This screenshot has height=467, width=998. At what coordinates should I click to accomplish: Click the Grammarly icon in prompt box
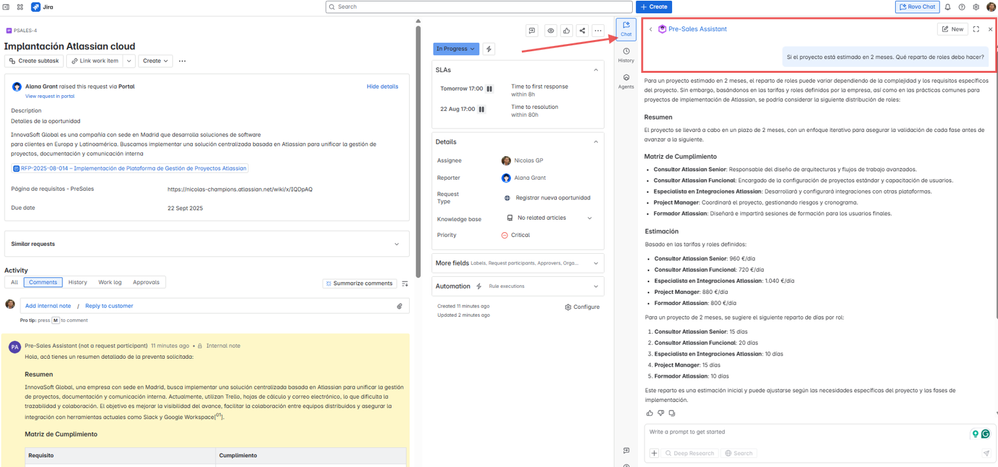[x=986, y=434]
